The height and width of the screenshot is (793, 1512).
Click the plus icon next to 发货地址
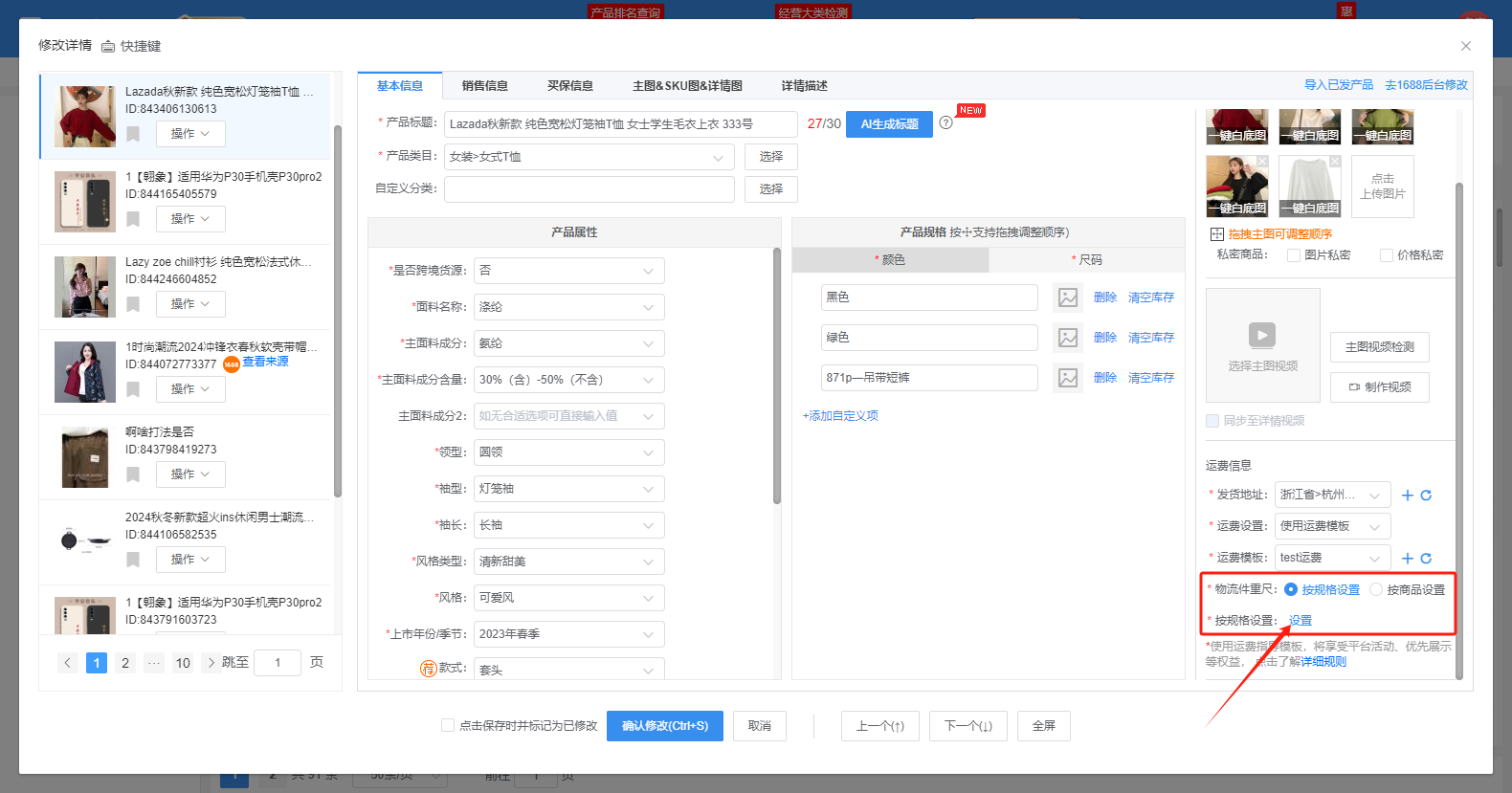point(1408,496)
